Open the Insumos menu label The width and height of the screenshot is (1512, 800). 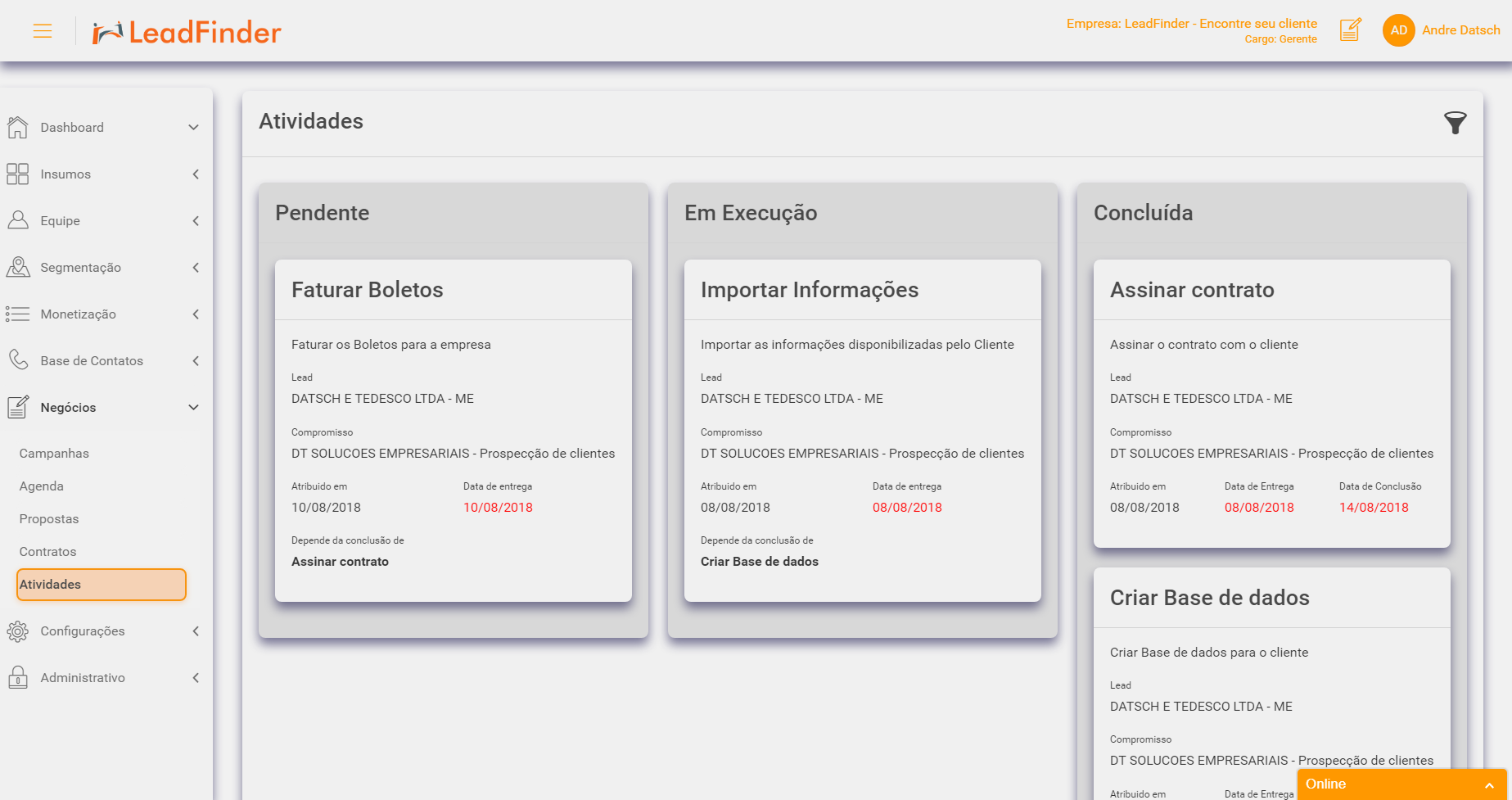click(x=65, y=174)
